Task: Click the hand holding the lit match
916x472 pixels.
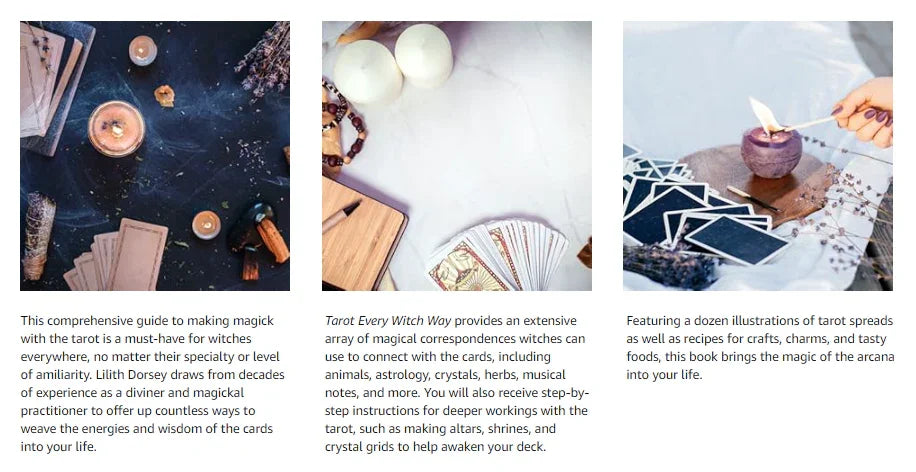Action: [x=865, y=112]
